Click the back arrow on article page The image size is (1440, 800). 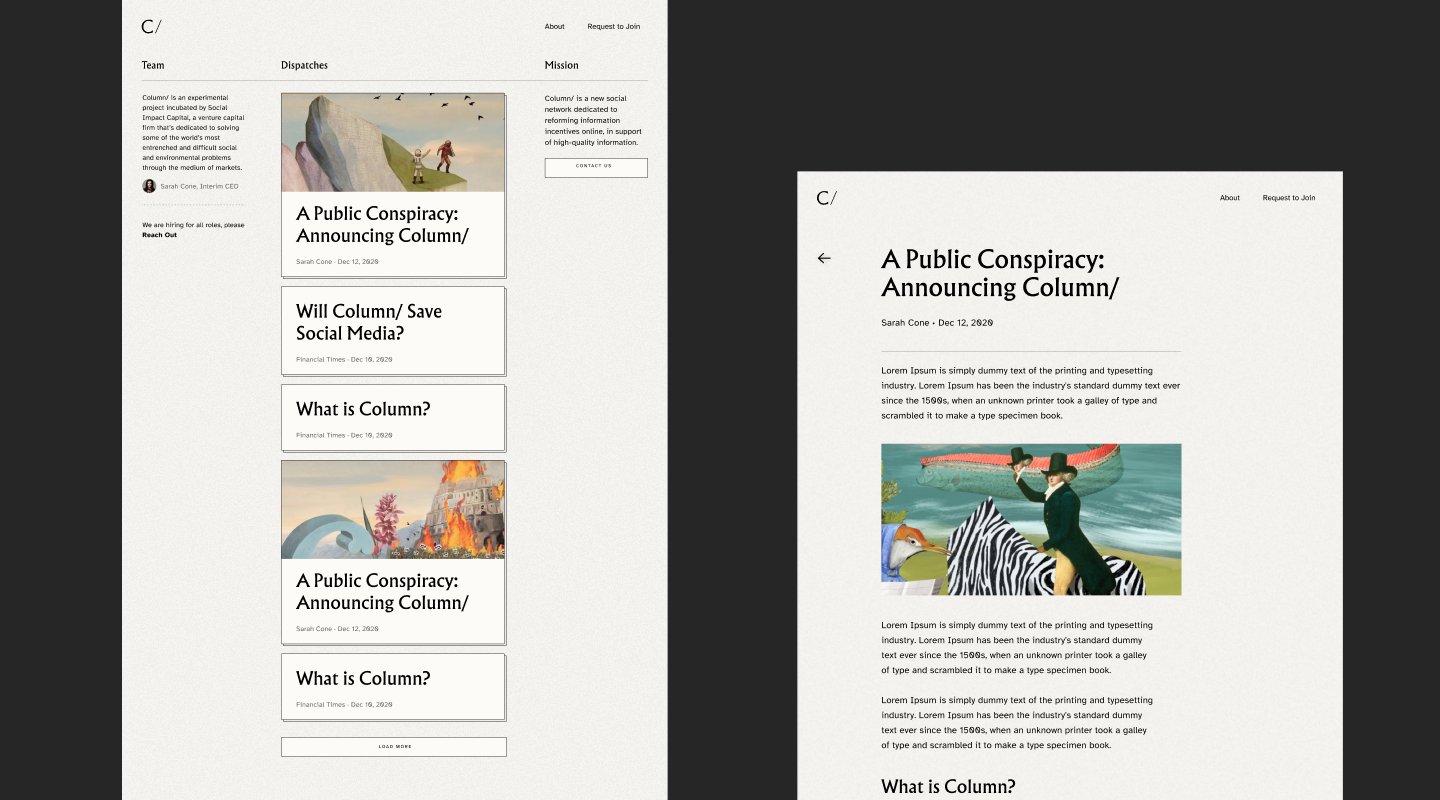[x=824, y=258]
